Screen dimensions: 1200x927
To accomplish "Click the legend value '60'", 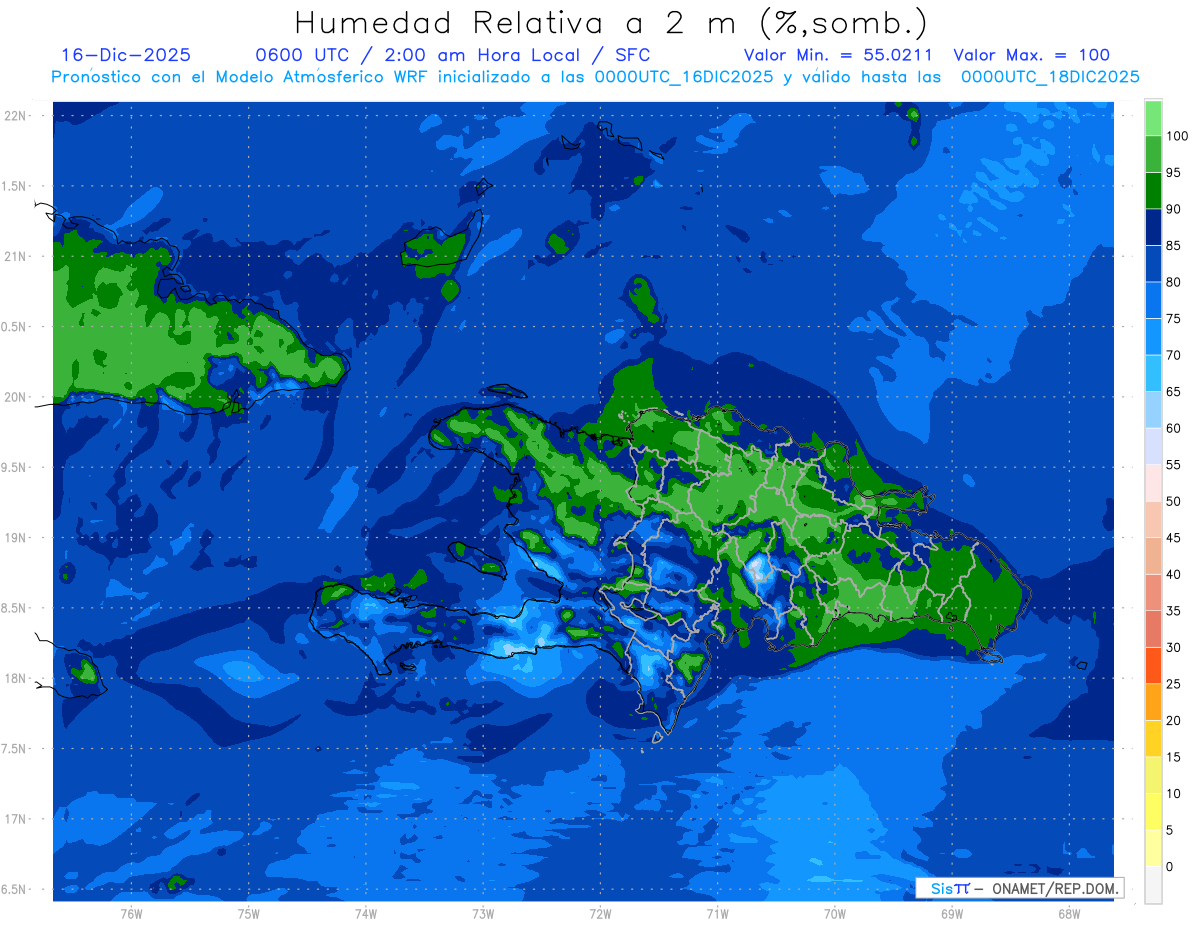I will click(1173, 428).
